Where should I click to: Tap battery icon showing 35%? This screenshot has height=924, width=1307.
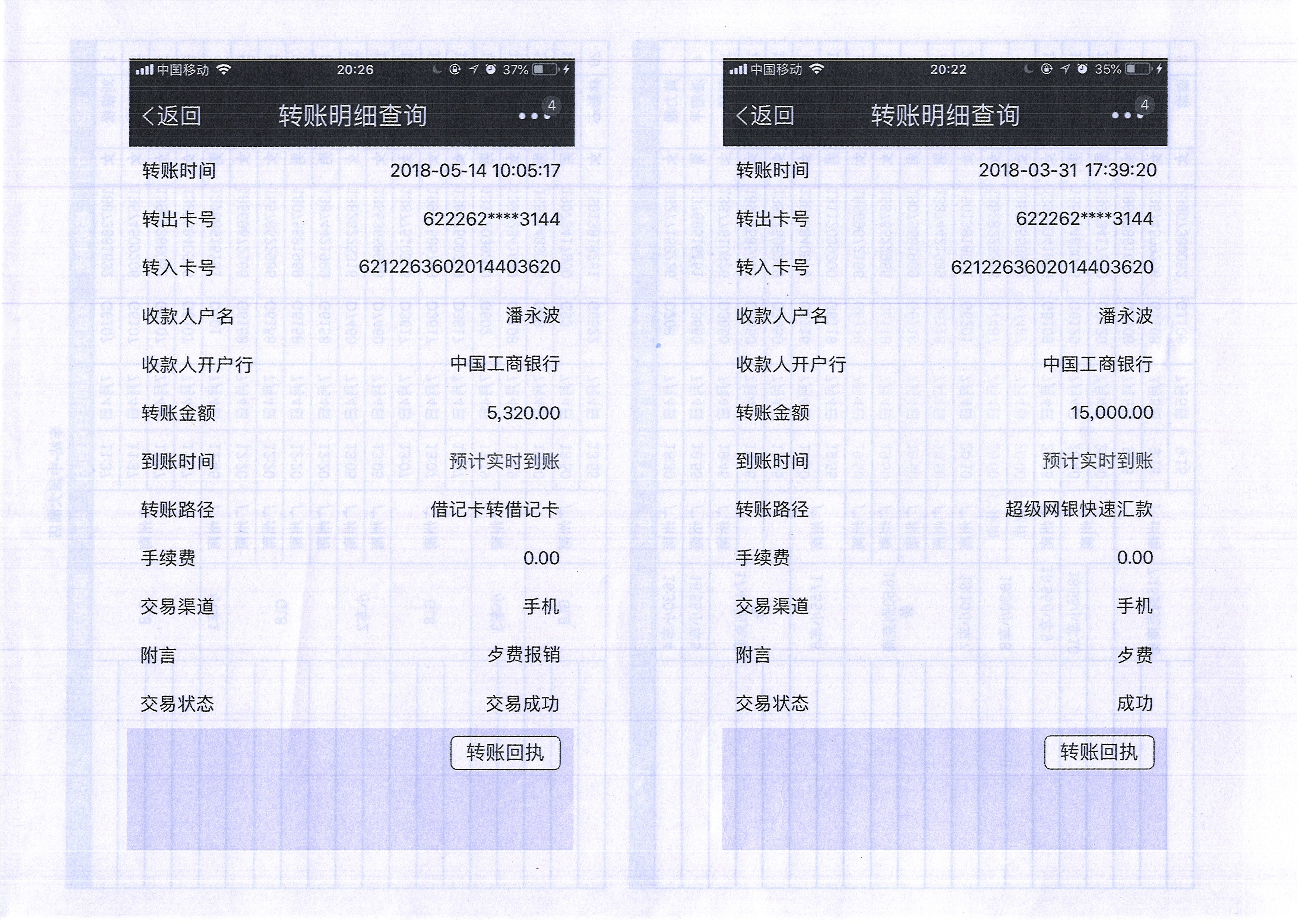tap(1139, 69)
